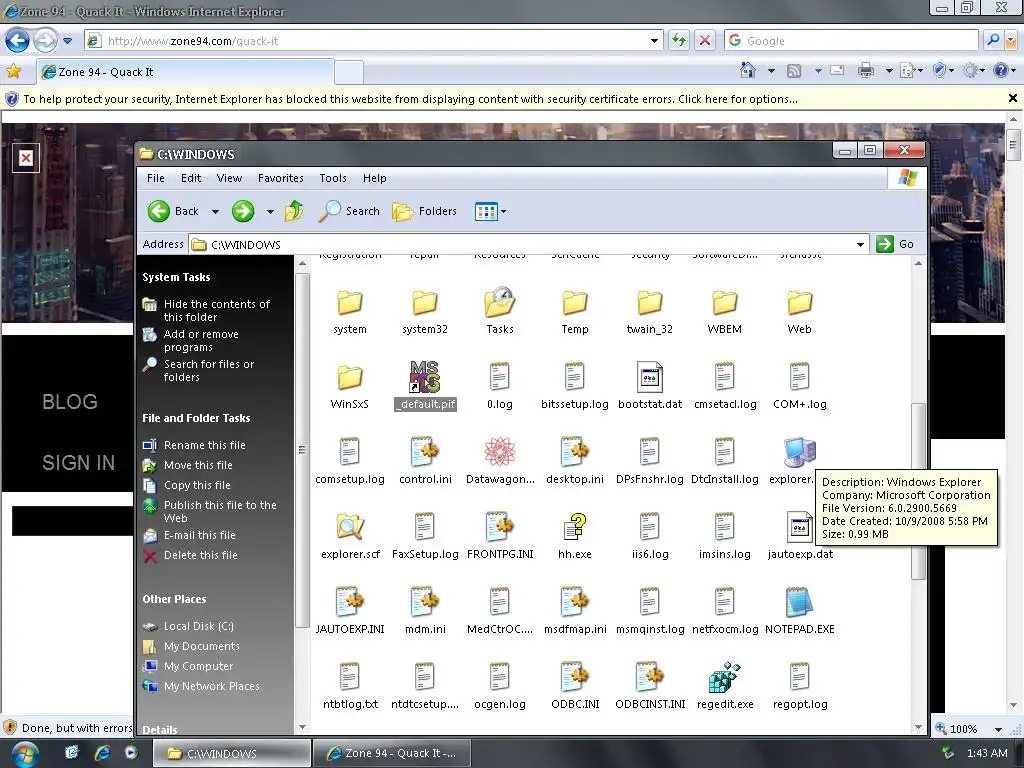The image size is (1024, 768).
Task: Click SIGN IN on the Zone 94 webpage
Action: [x=78, y=463]
